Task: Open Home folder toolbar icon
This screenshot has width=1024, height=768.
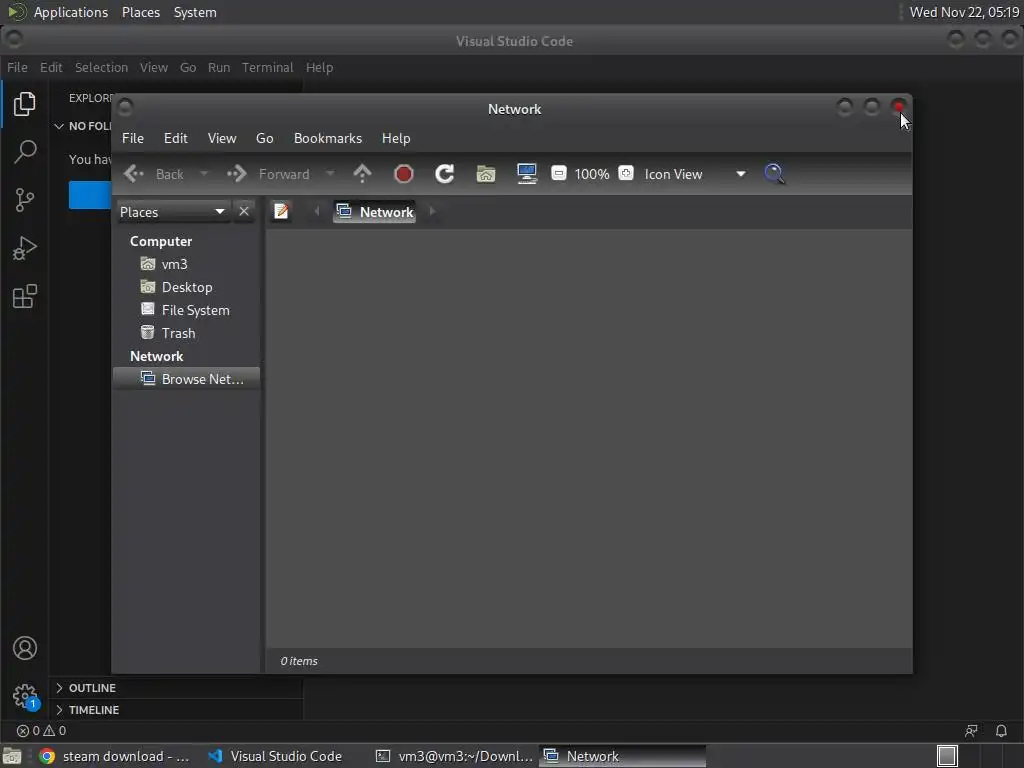Action: [x=486, y=174]
